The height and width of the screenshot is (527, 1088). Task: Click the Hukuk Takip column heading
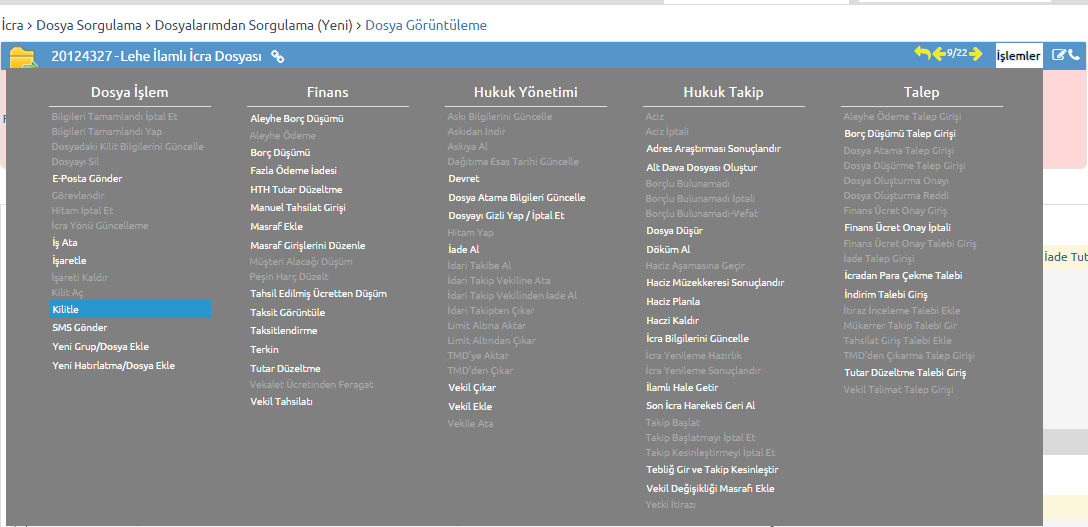(x=724, y=92)
